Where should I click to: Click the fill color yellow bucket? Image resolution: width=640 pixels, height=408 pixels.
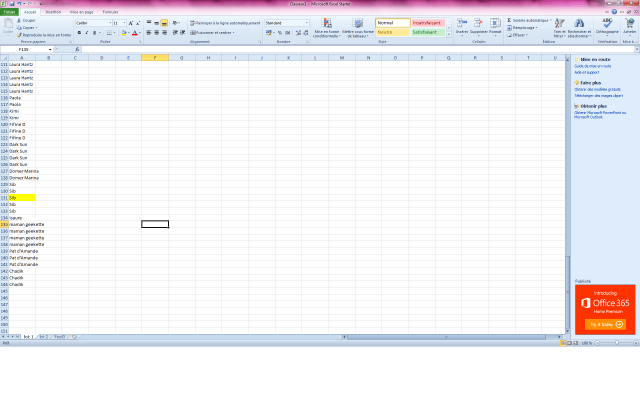click(x=124, y=33)
